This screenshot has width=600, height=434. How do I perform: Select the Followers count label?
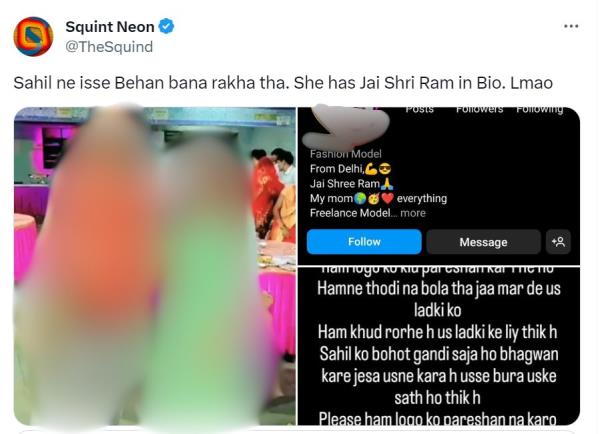pos(479,110)
